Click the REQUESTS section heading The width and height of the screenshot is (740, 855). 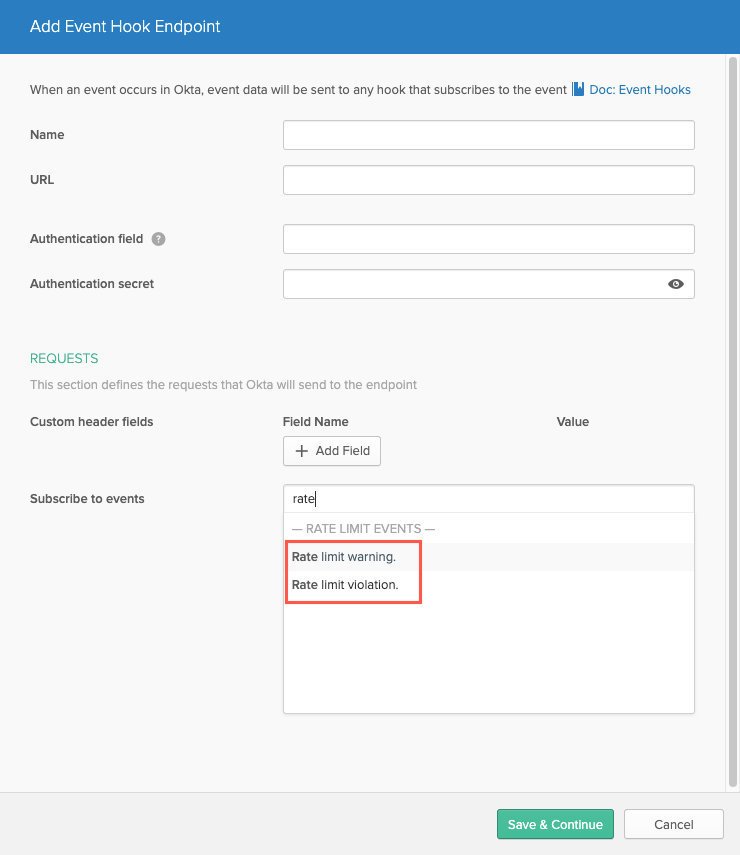[64, 358]
